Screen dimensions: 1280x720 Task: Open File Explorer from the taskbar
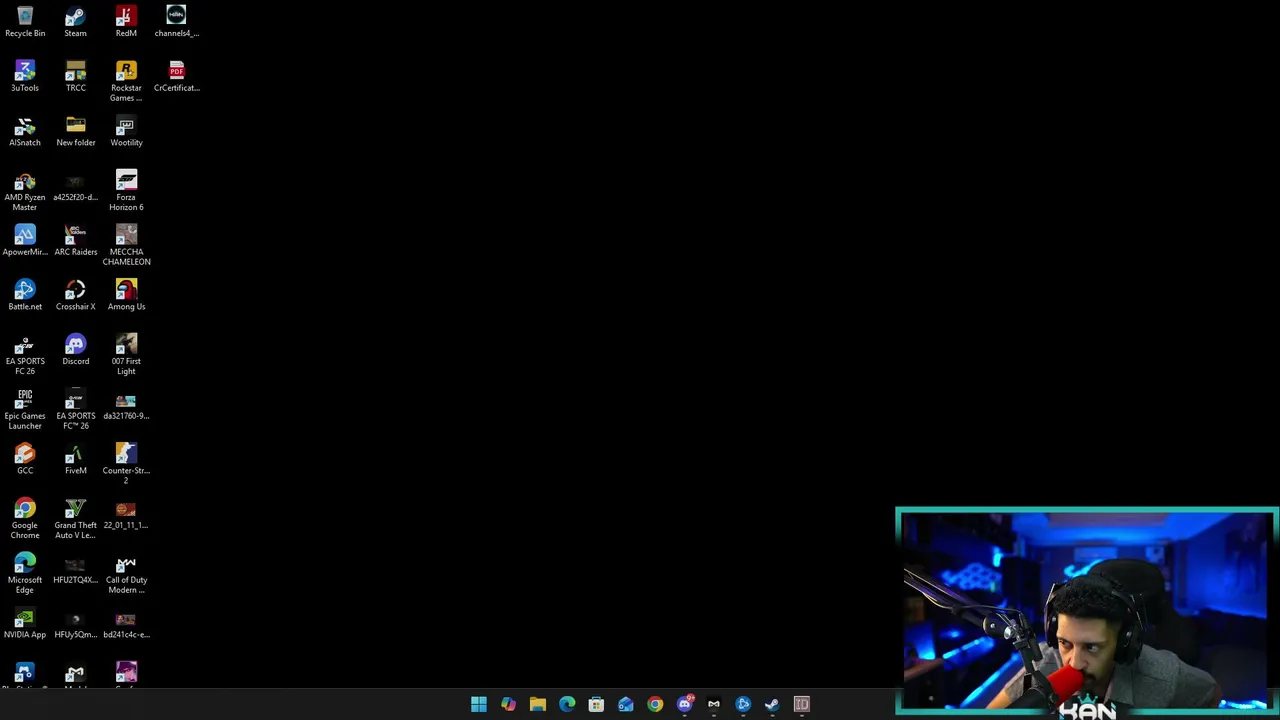538,704
